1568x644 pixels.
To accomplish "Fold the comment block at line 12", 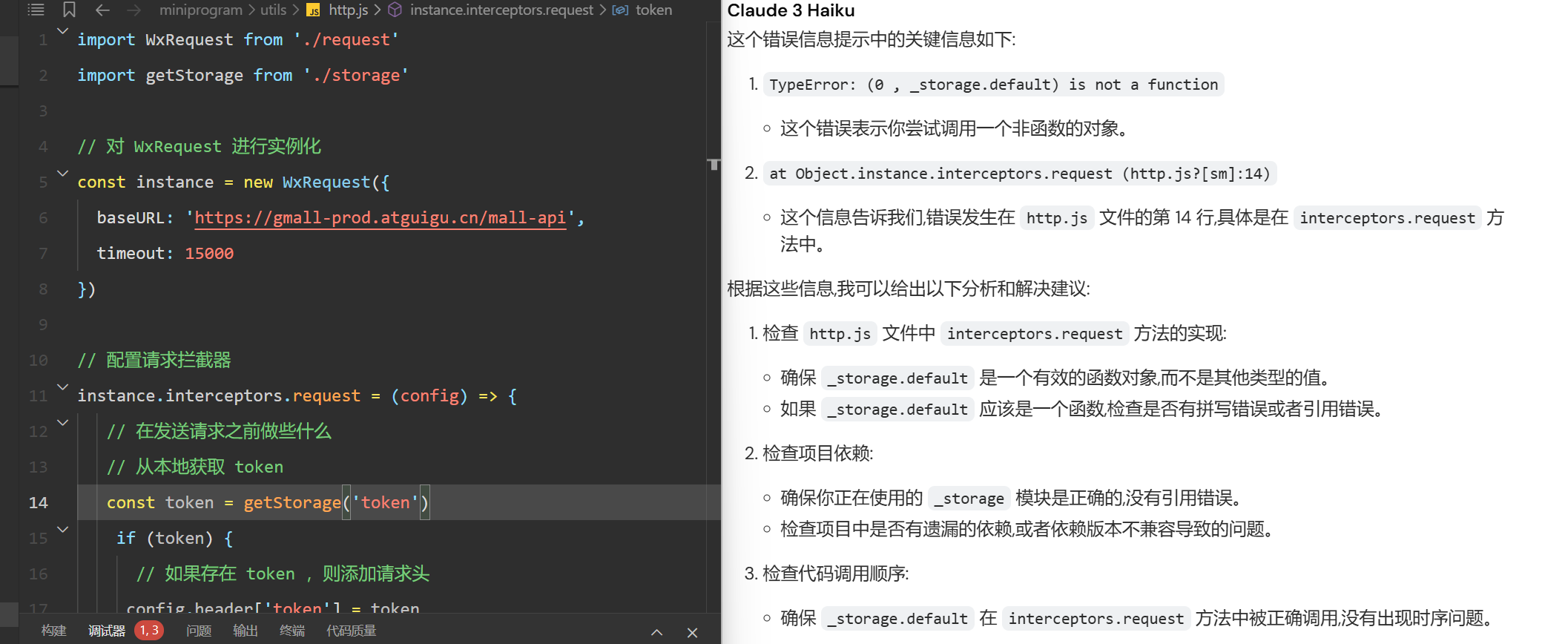I will coord(63,423).
